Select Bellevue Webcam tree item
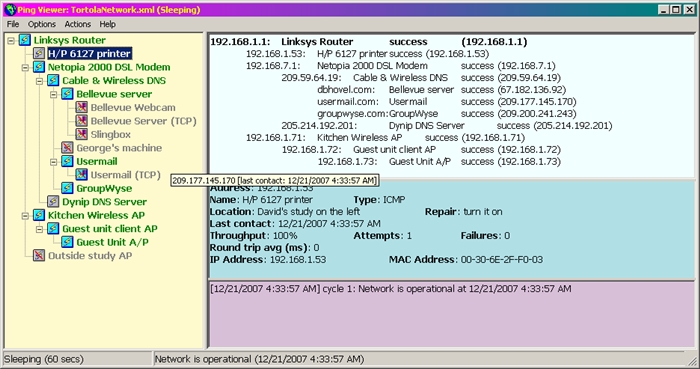 [x=133, y=107]
